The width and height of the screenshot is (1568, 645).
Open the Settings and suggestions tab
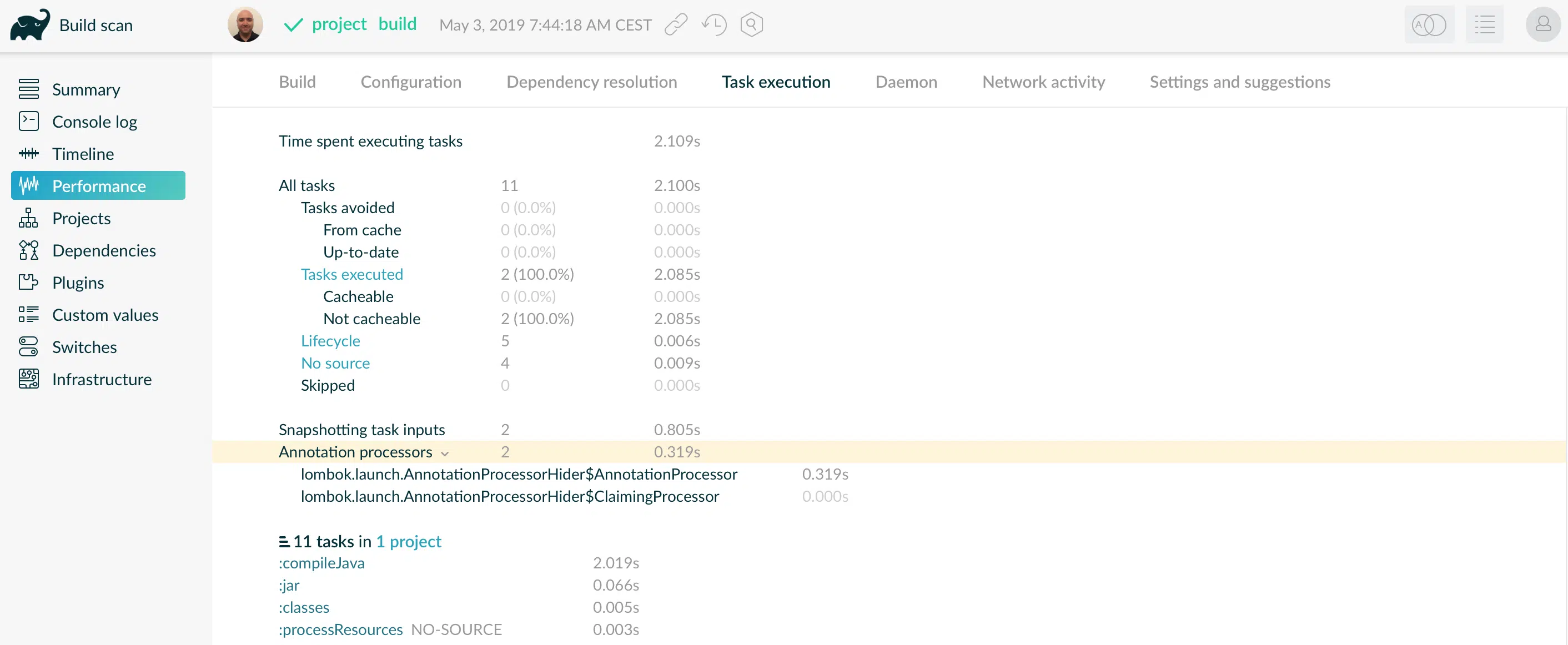pos(1239,82)
